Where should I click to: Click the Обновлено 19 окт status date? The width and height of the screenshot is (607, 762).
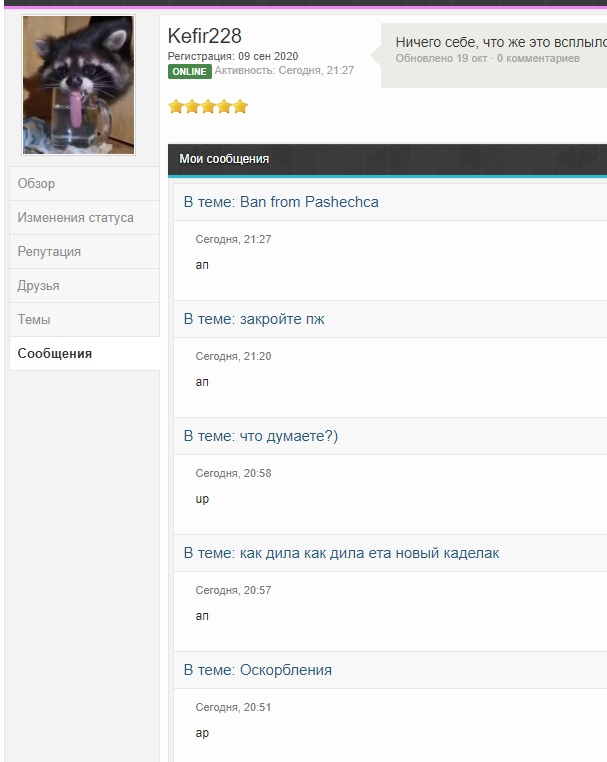441,58
